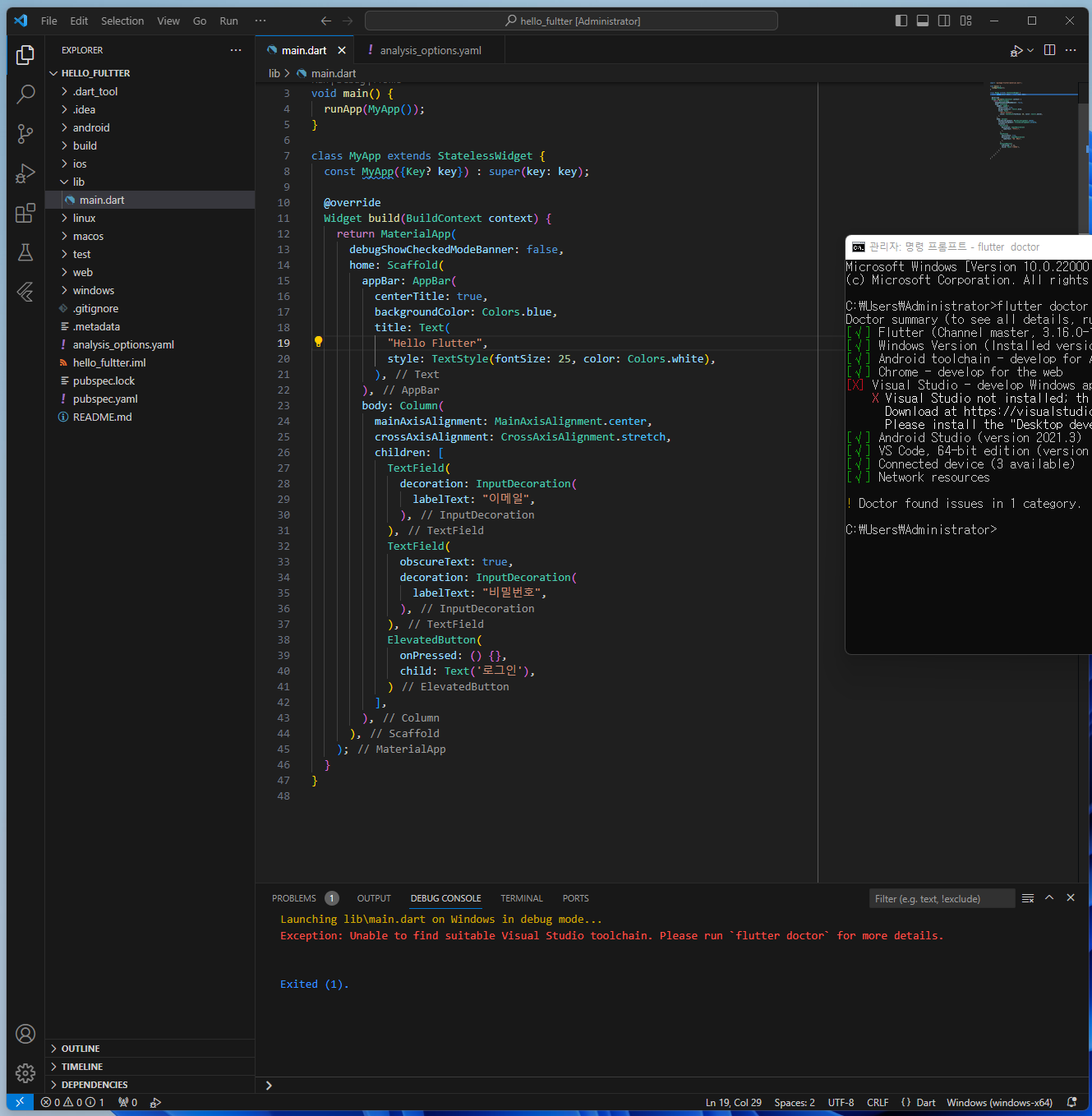Open editor More Actions ellipsis

click(x=1071, y=50)
